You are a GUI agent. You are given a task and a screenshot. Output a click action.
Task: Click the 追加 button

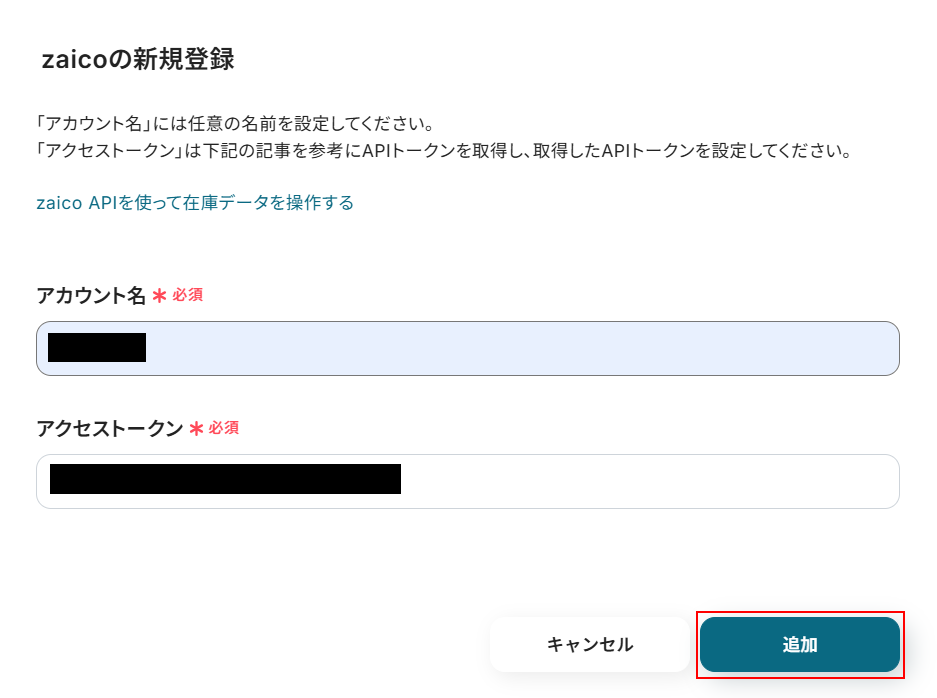pos(799,645)
